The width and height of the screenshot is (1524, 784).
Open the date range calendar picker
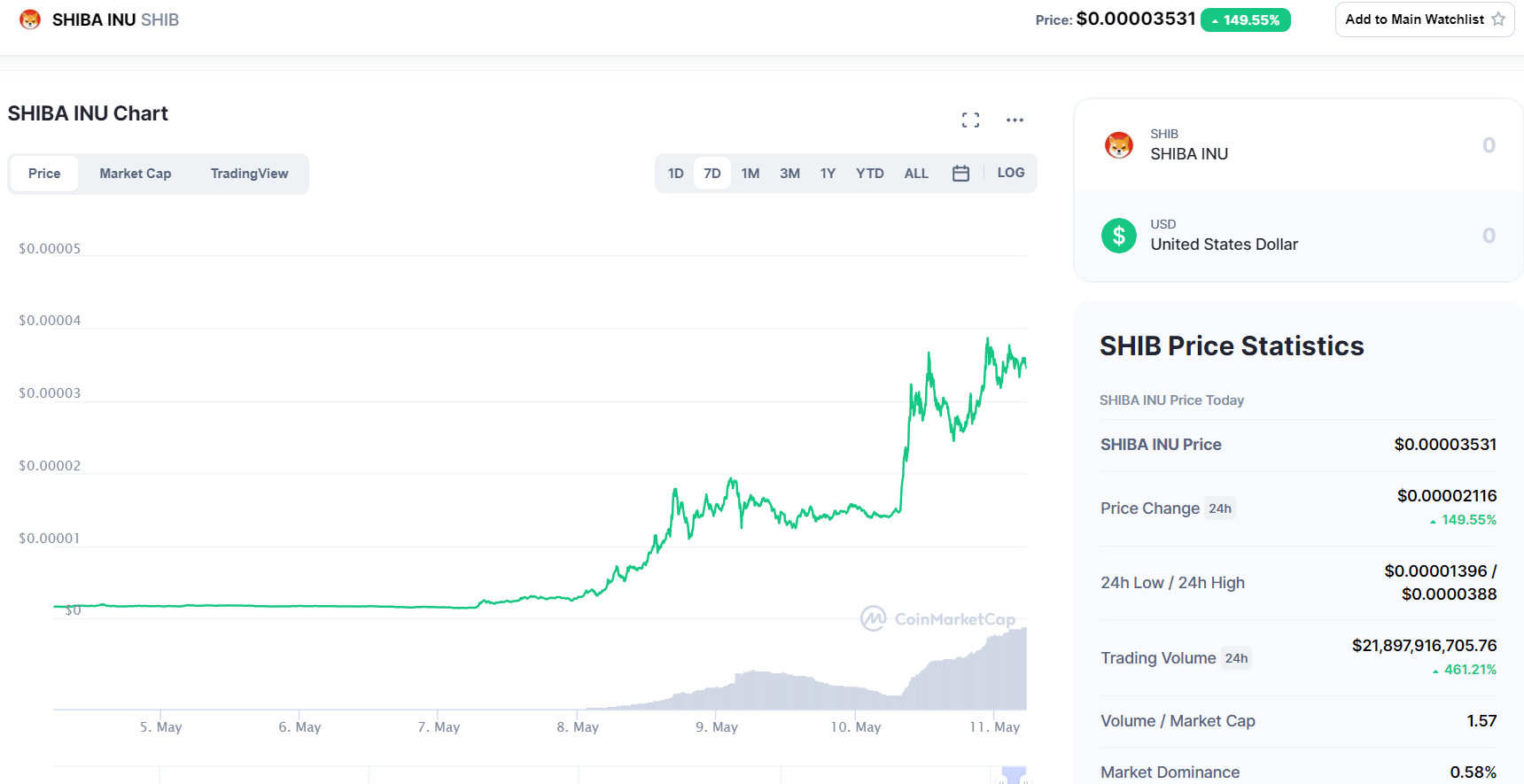(960, 173)
